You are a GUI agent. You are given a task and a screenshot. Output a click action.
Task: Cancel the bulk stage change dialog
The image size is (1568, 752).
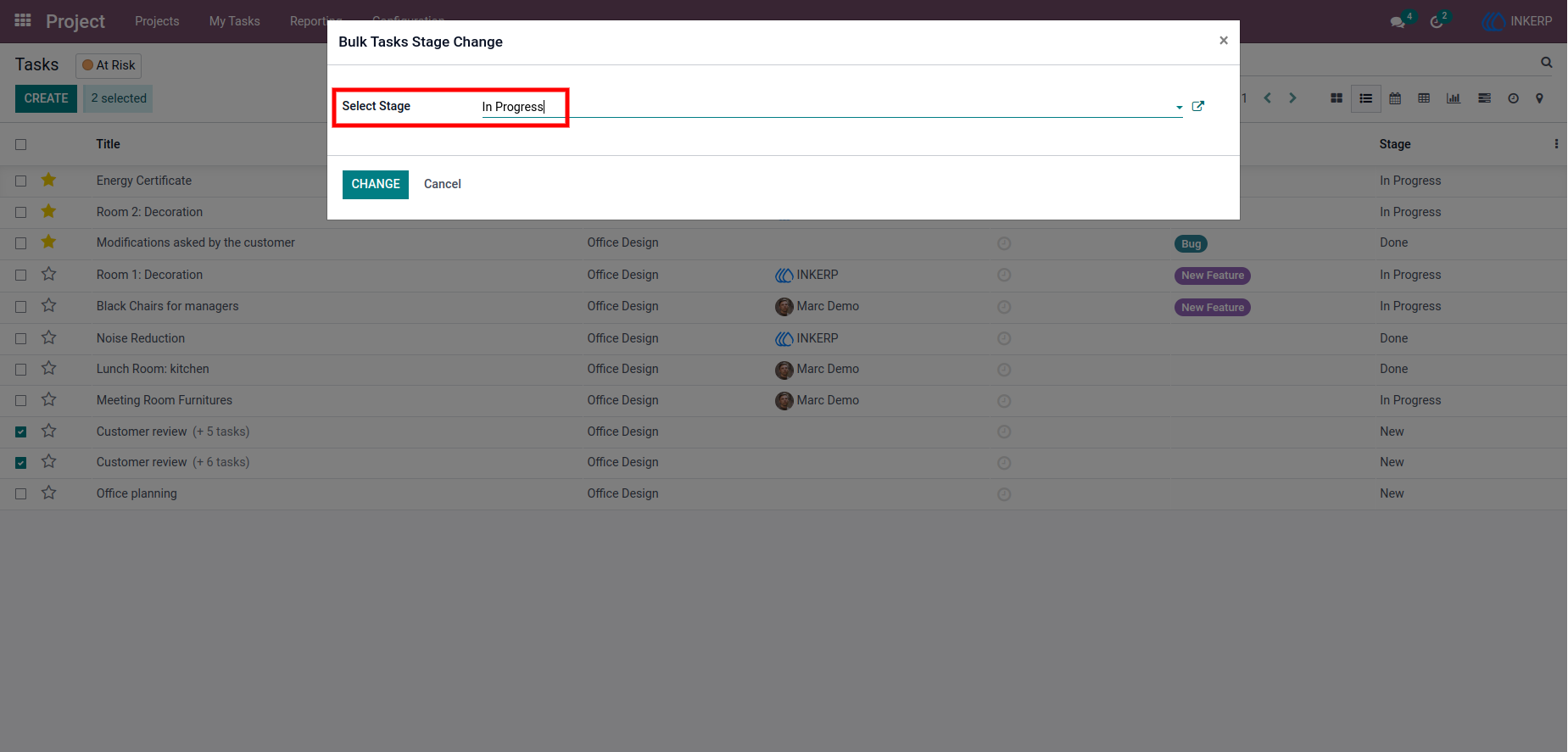[x=443, y=184]
